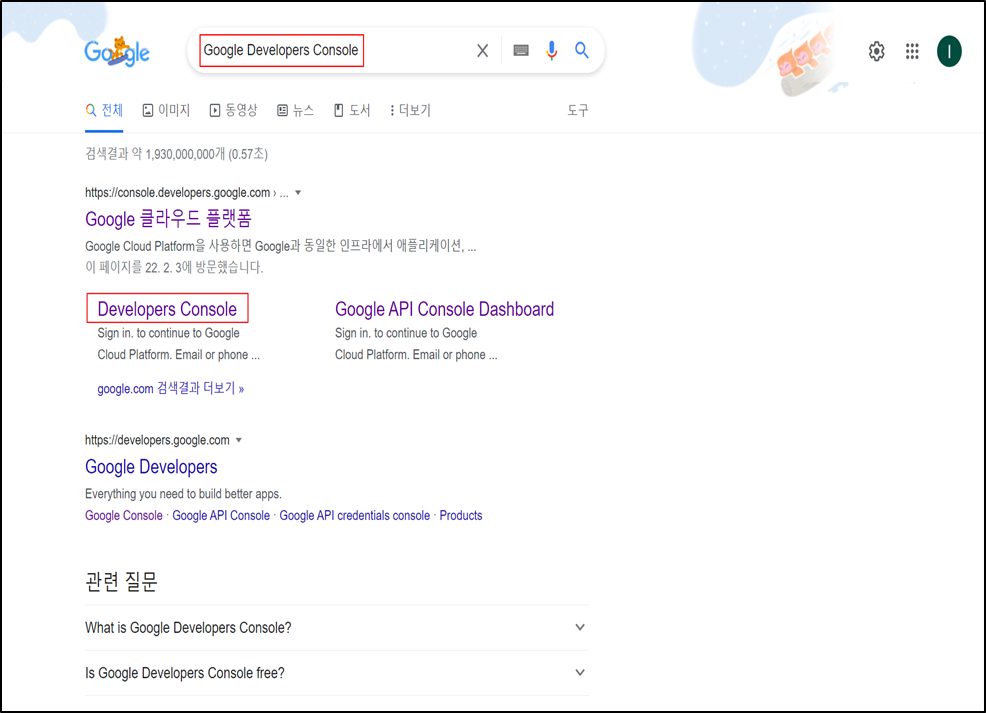Image resolution: width=986 pixels, height=713 pixels.
Task: Open the on-screen keyboard input tool
Action: pyautogui.click(x=521, y=50)
